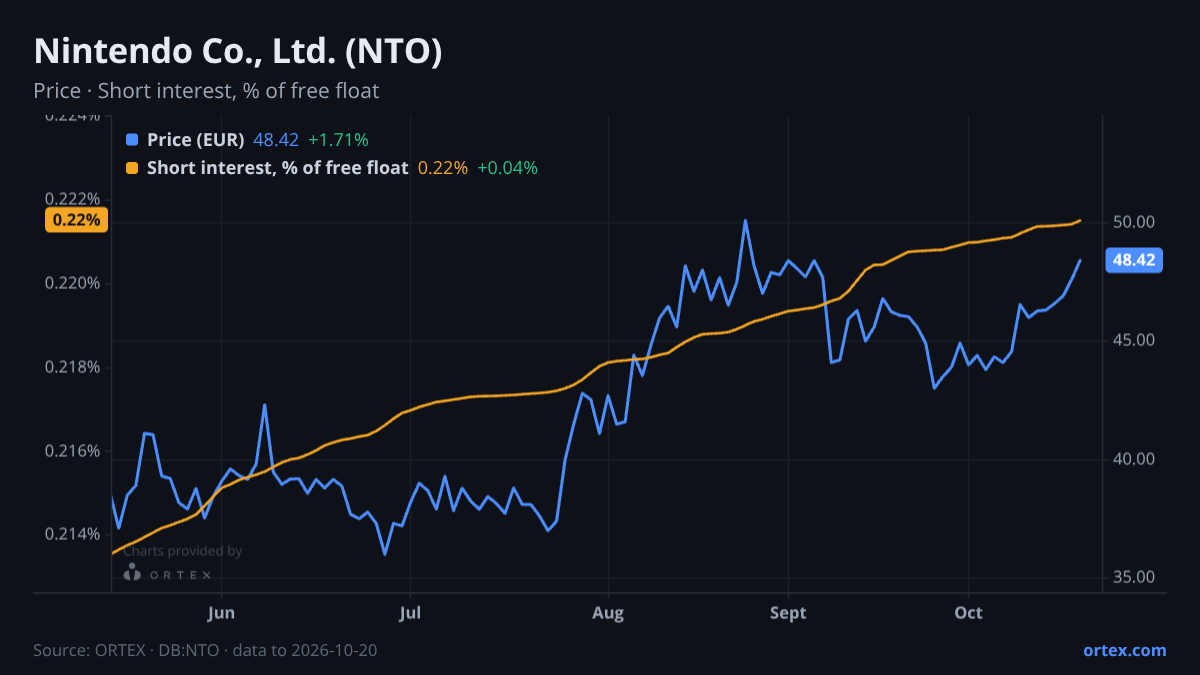Click the +0.04% short interest change
This screenshot has height=675, width=1200.
(507, 168)
